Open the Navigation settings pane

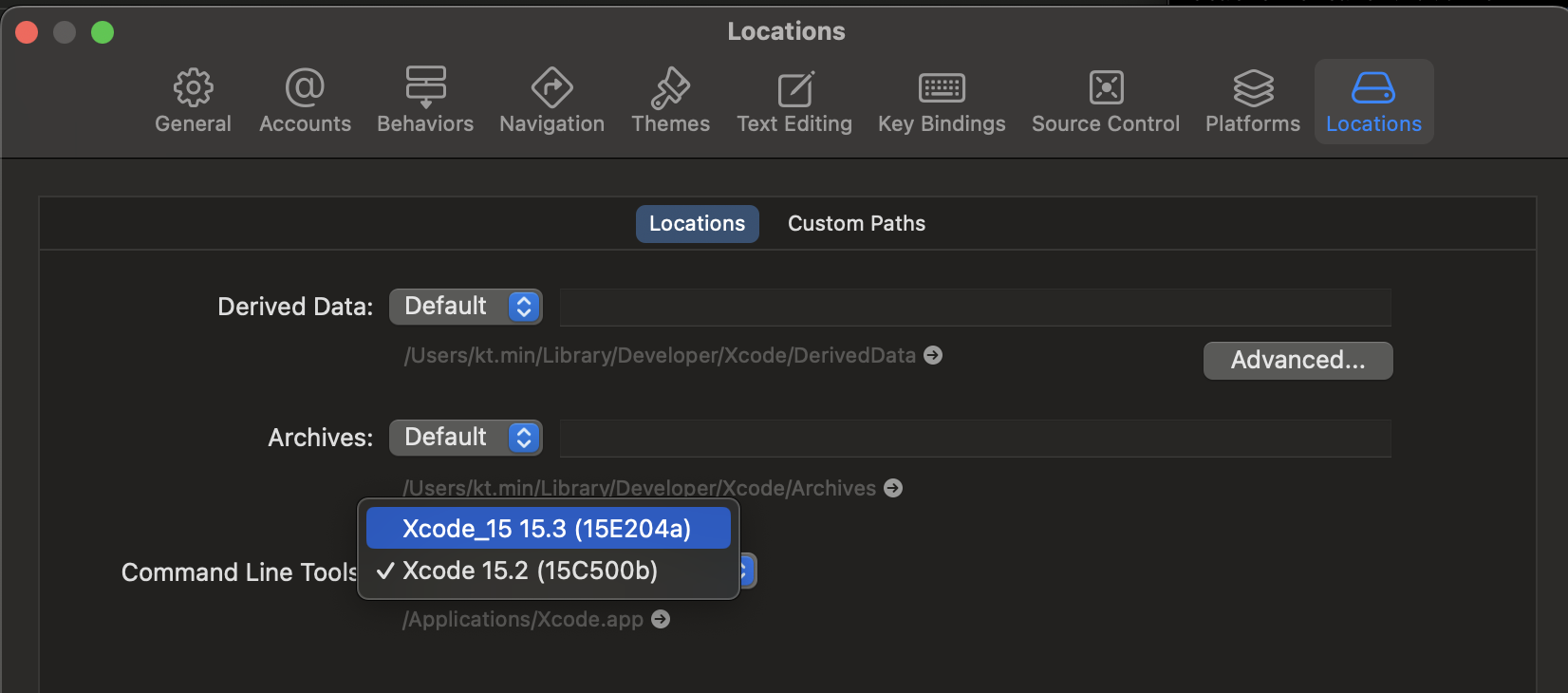(551, 102)
